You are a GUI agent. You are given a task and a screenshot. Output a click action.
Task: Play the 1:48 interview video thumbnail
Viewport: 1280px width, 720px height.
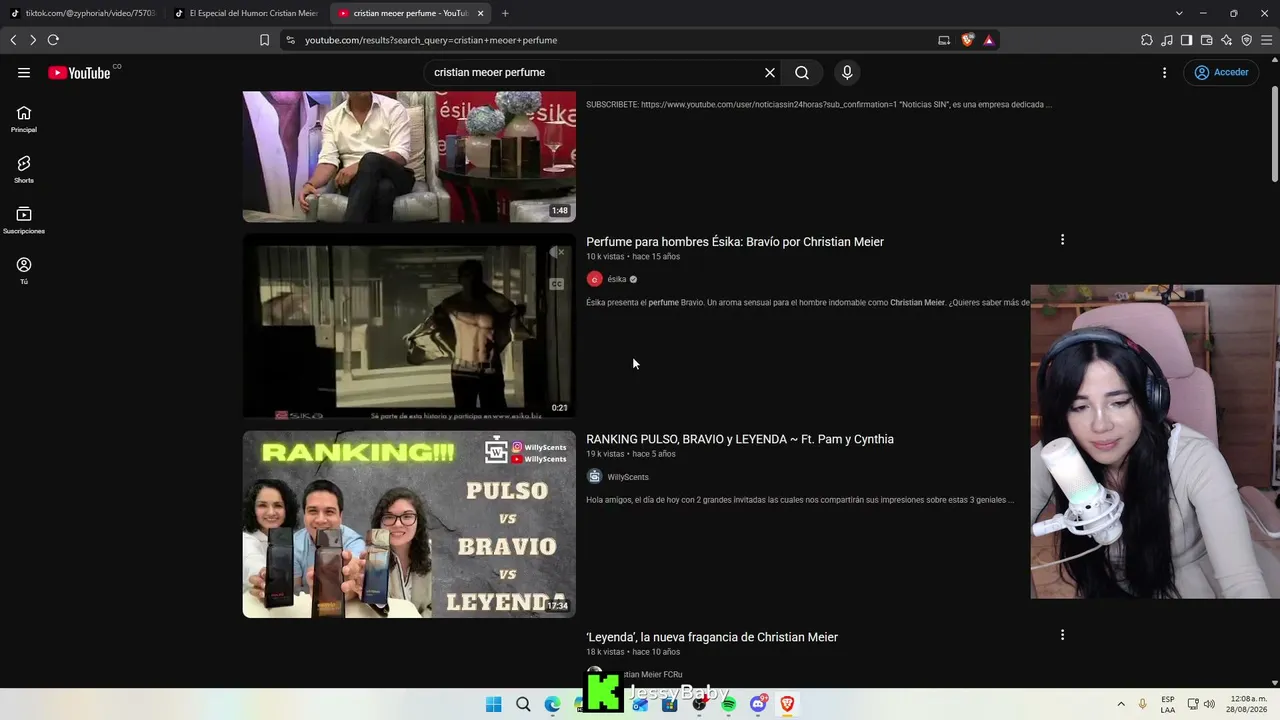pyautogui.click(x=409, y=157)
